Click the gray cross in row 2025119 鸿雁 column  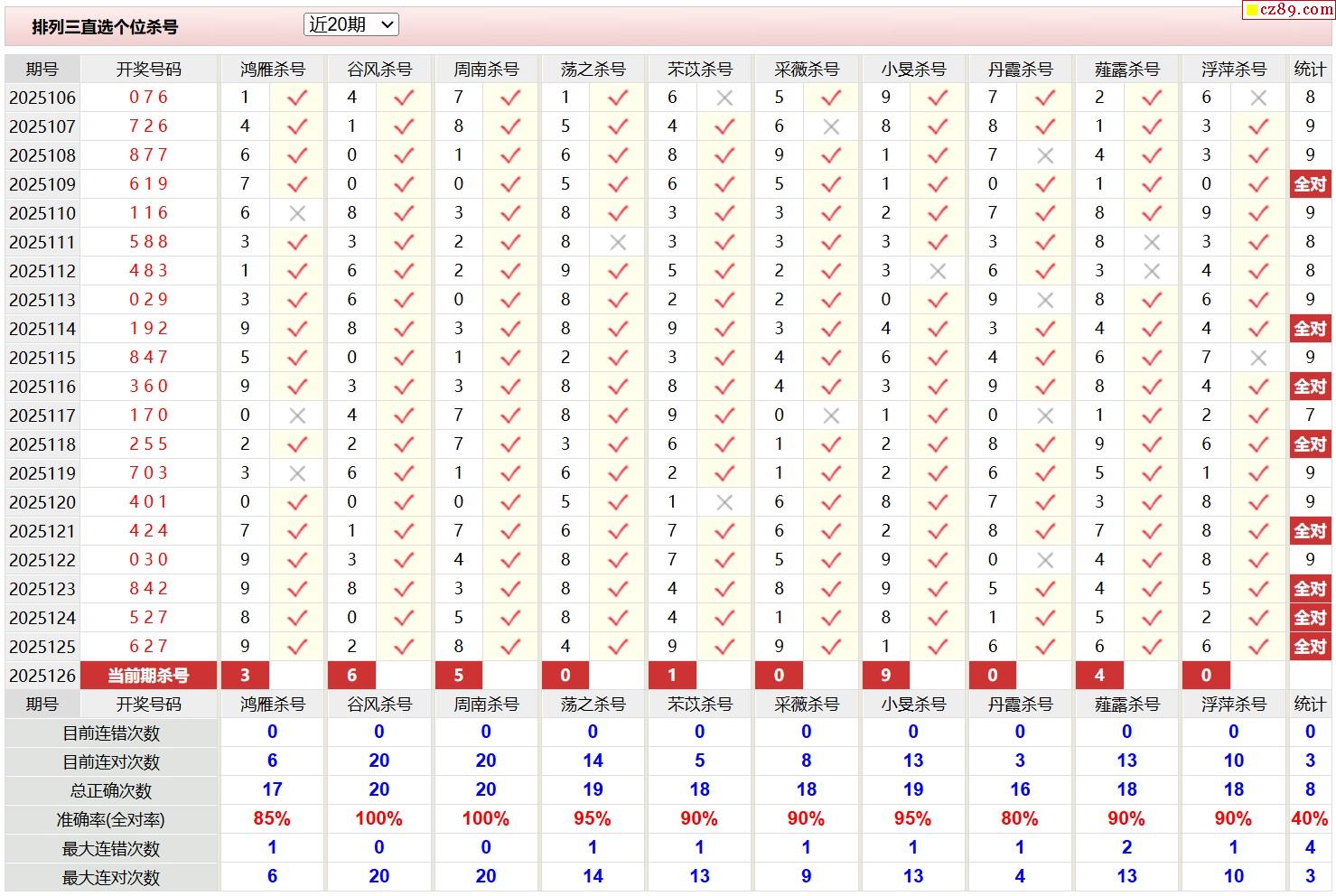point(297,473)
